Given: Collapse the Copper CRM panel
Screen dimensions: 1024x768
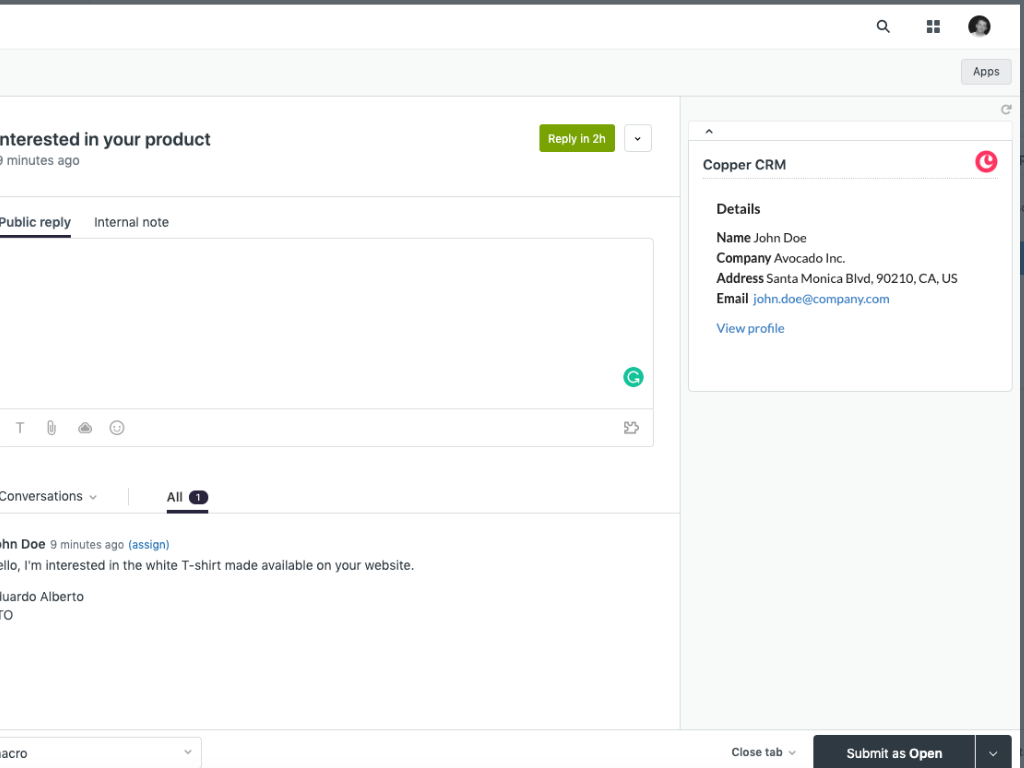Looking at the screenshot, I should [709, 131].
